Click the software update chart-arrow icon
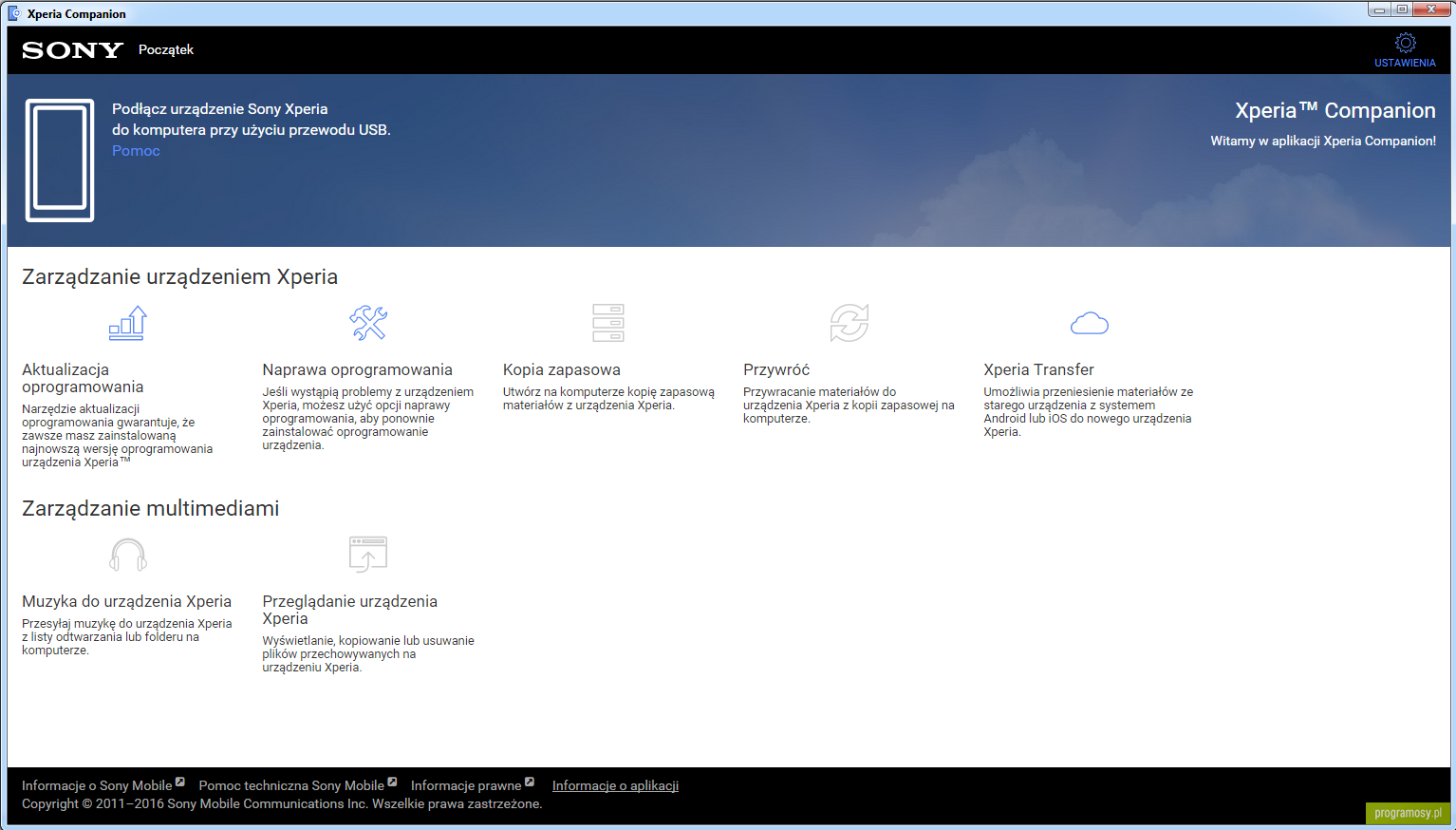Screen dimensions: 1456x830 pos(128,323)
